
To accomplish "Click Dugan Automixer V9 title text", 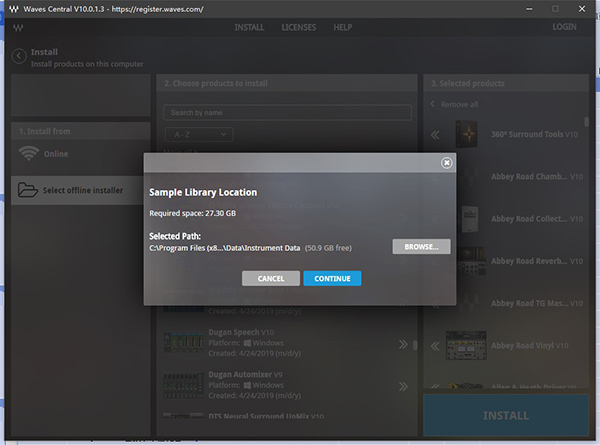I will (245, 374).
